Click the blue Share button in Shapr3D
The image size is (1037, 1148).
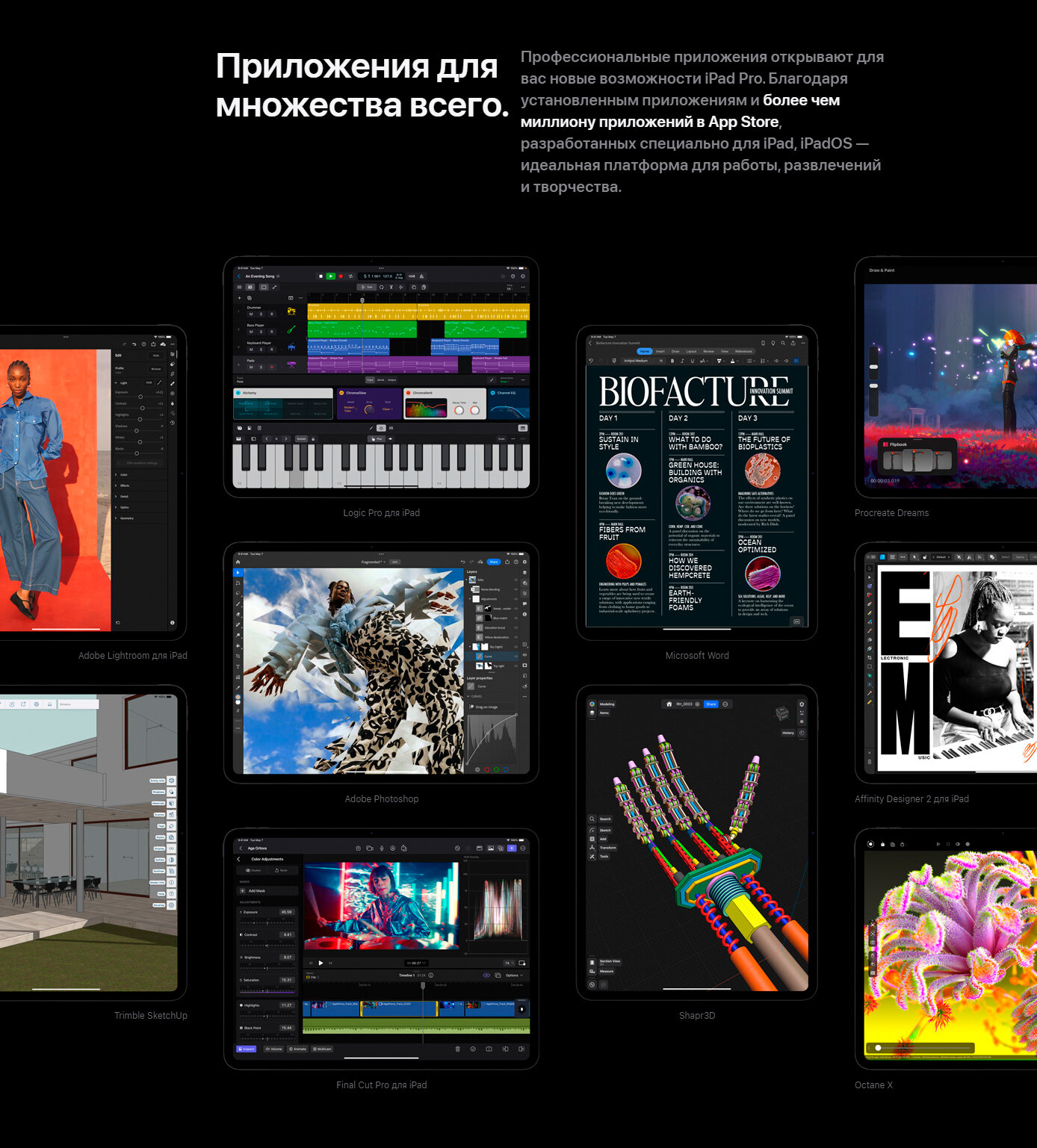point(711,704)
